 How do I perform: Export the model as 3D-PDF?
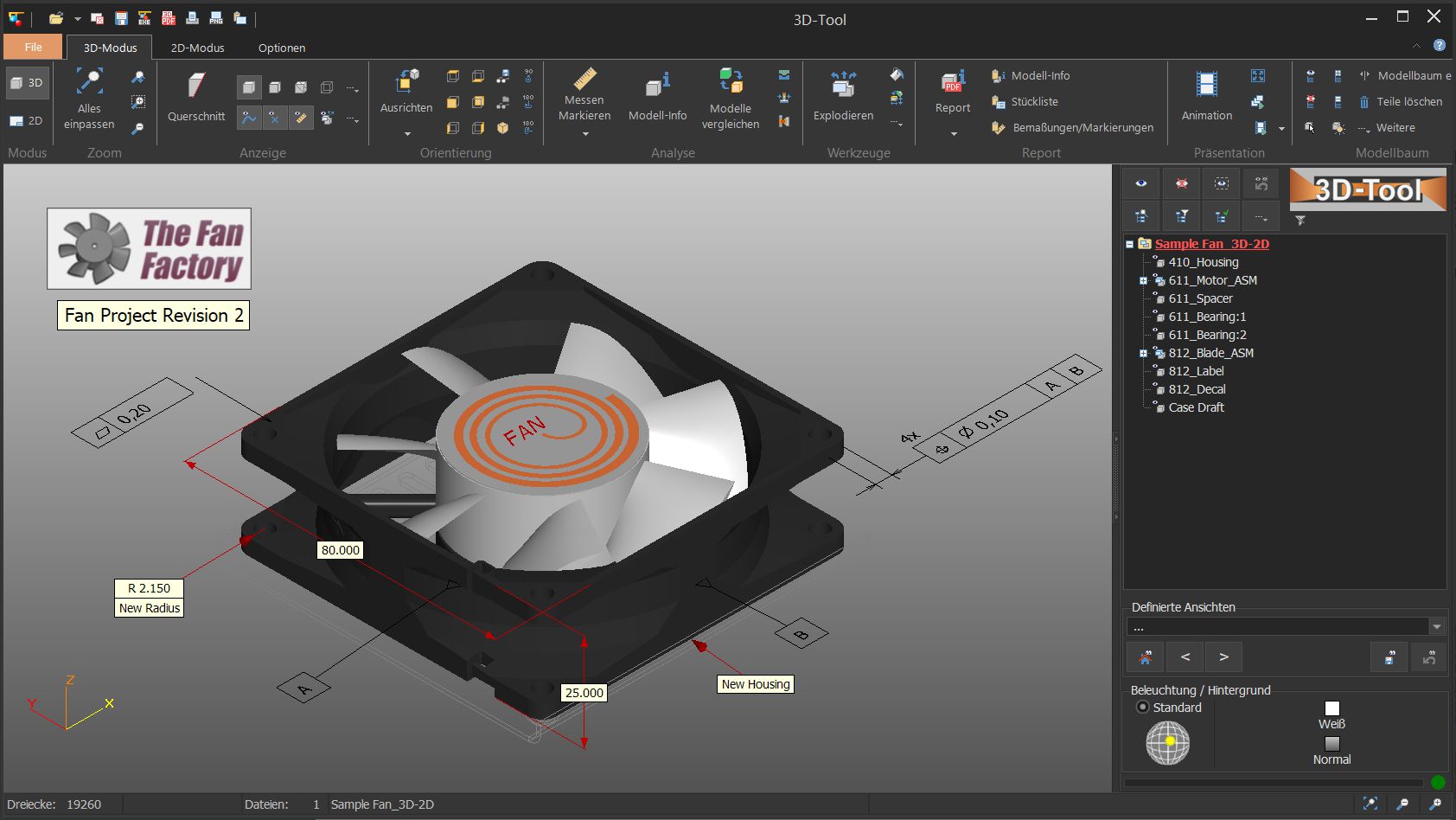(x=168, y=17)
